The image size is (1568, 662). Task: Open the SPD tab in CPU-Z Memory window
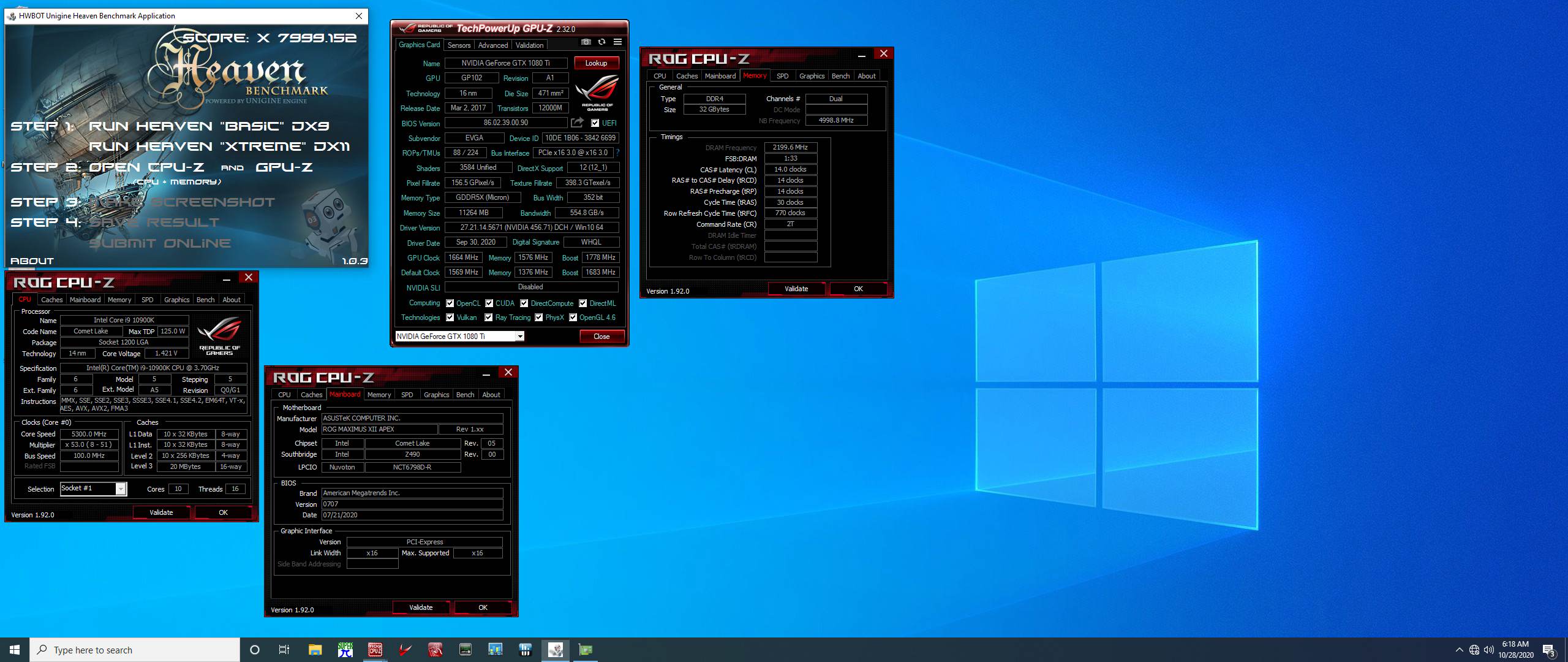coord(783,76)
